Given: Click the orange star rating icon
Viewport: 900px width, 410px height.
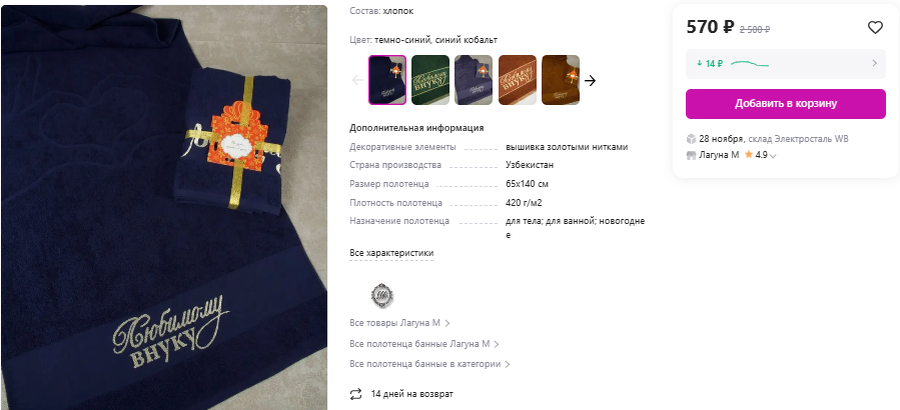Looking at the screenshot, I should 748,154.
